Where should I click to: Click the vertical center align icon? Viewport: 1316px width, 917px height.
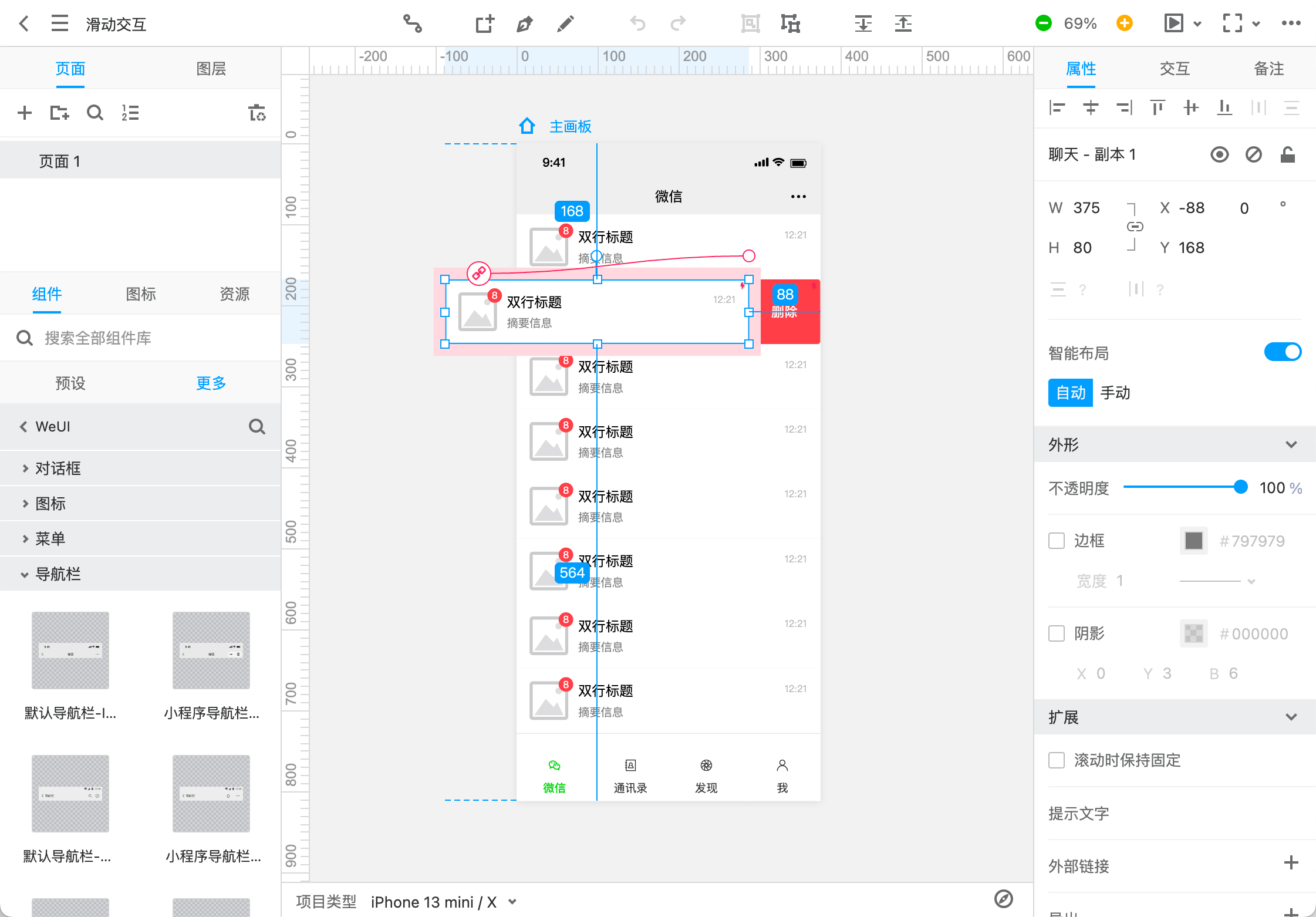[1191, 108]
